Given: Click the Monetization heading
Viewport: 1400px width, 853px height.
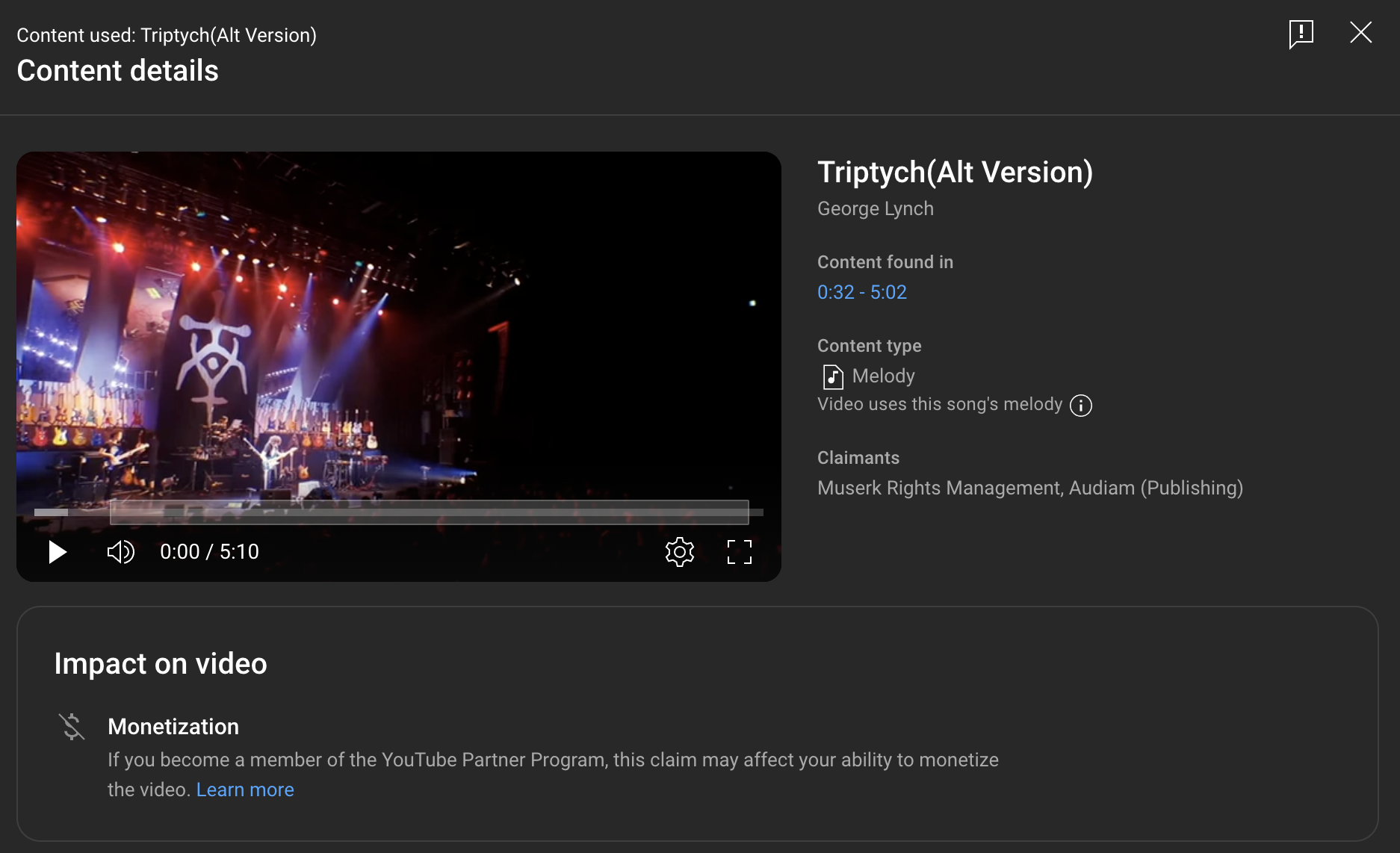Looking at the screenshot, I should pyautogui.click(x=173, y=727).
